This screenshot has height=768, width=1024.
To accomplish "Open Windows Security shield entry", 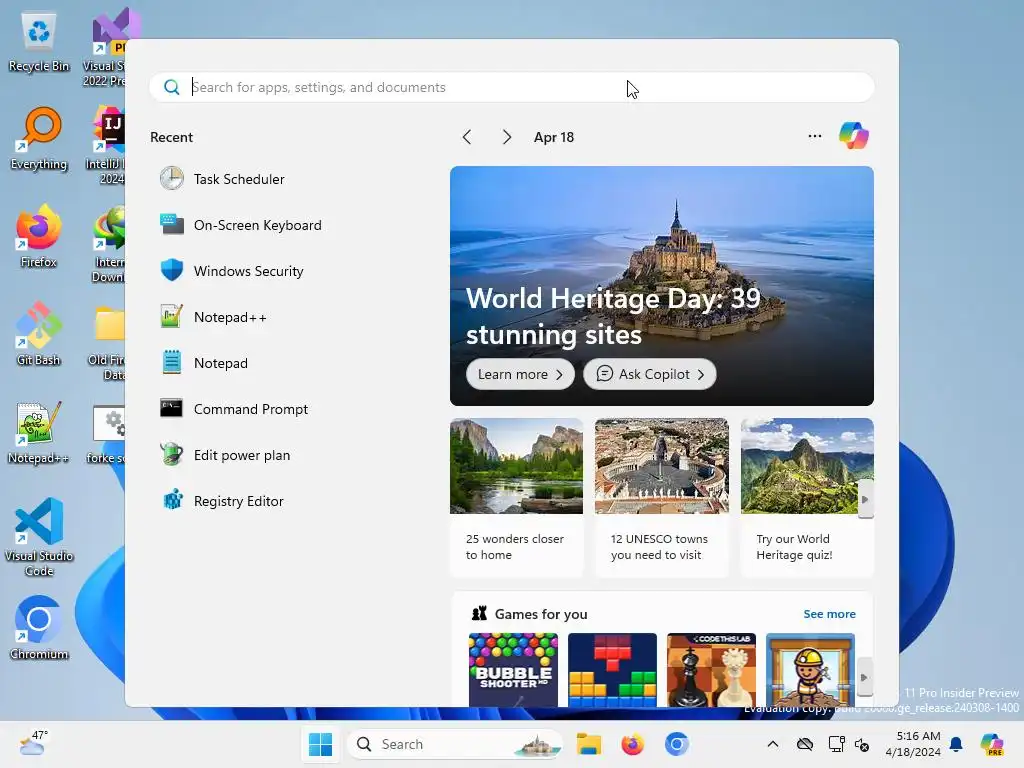I will (x=232, y=271).
